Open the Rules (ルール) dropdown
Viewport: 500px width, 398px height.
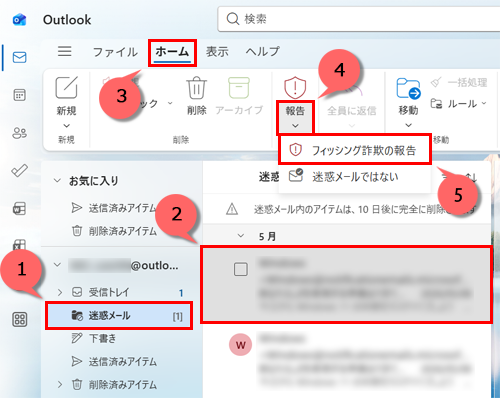(459, 104)
